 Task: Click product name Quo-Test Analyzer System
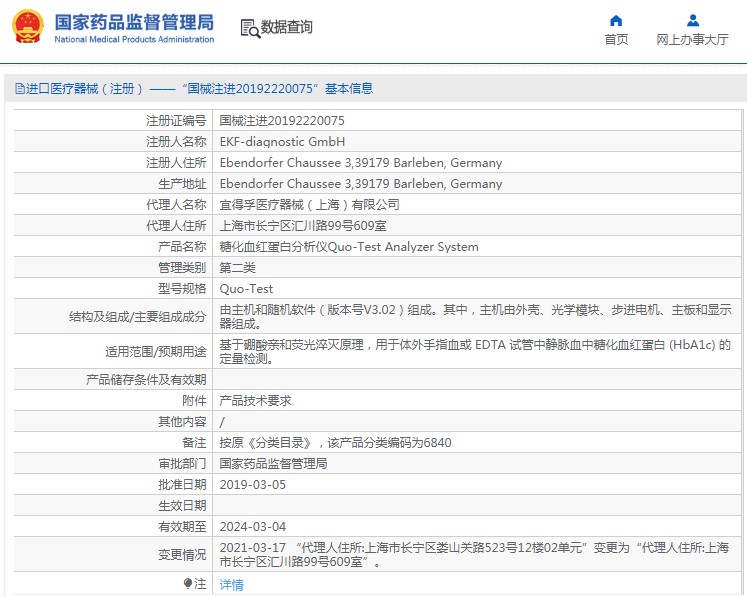349,246
